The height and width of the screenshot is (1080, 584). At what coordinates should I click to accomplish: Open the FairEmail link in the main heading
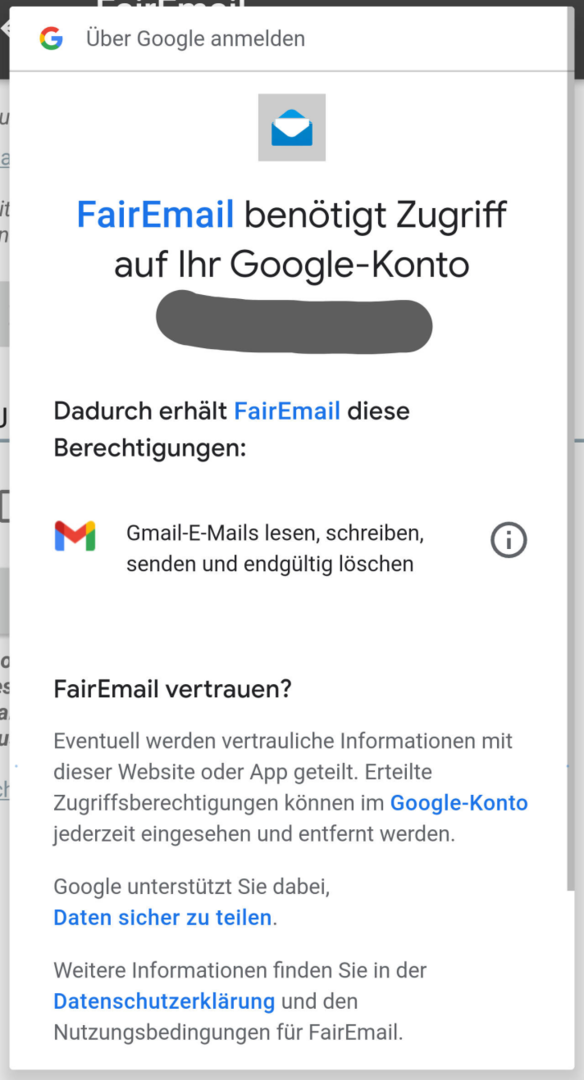tap(155, 214)
